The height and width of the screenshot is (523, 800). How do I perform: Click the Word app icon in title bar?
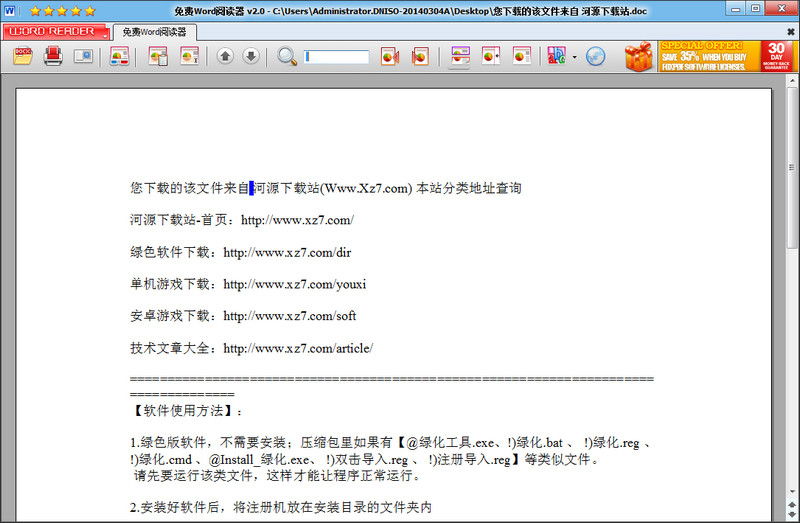tap(9, 11)
